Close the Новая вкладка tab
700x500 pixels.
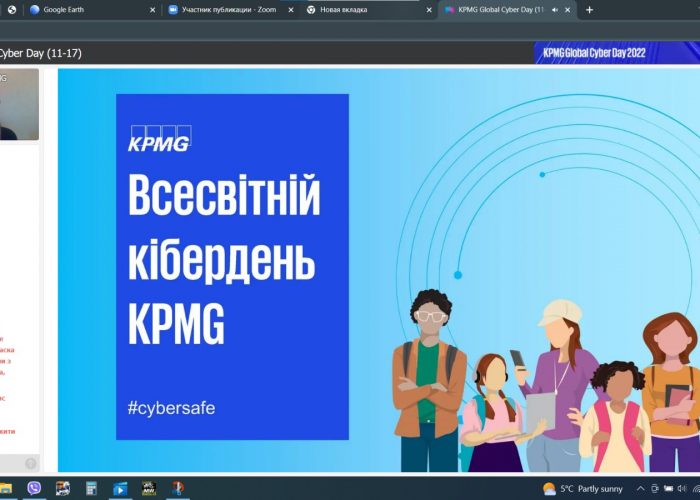(x=428, y=9)
